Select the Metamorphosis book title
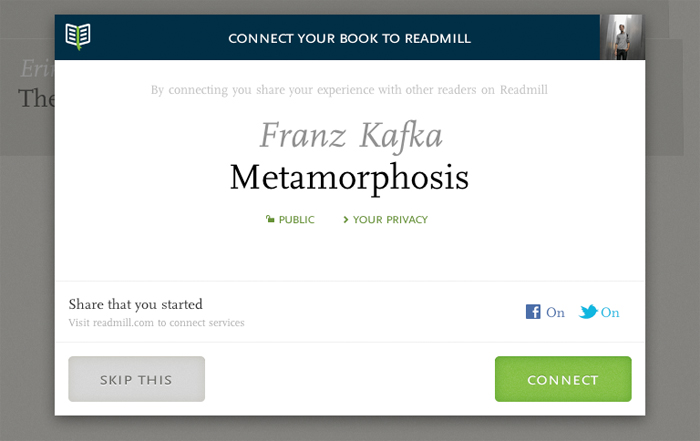Image resolution: width=700 pixels, height=441 pixels. (x=349, y=178)
